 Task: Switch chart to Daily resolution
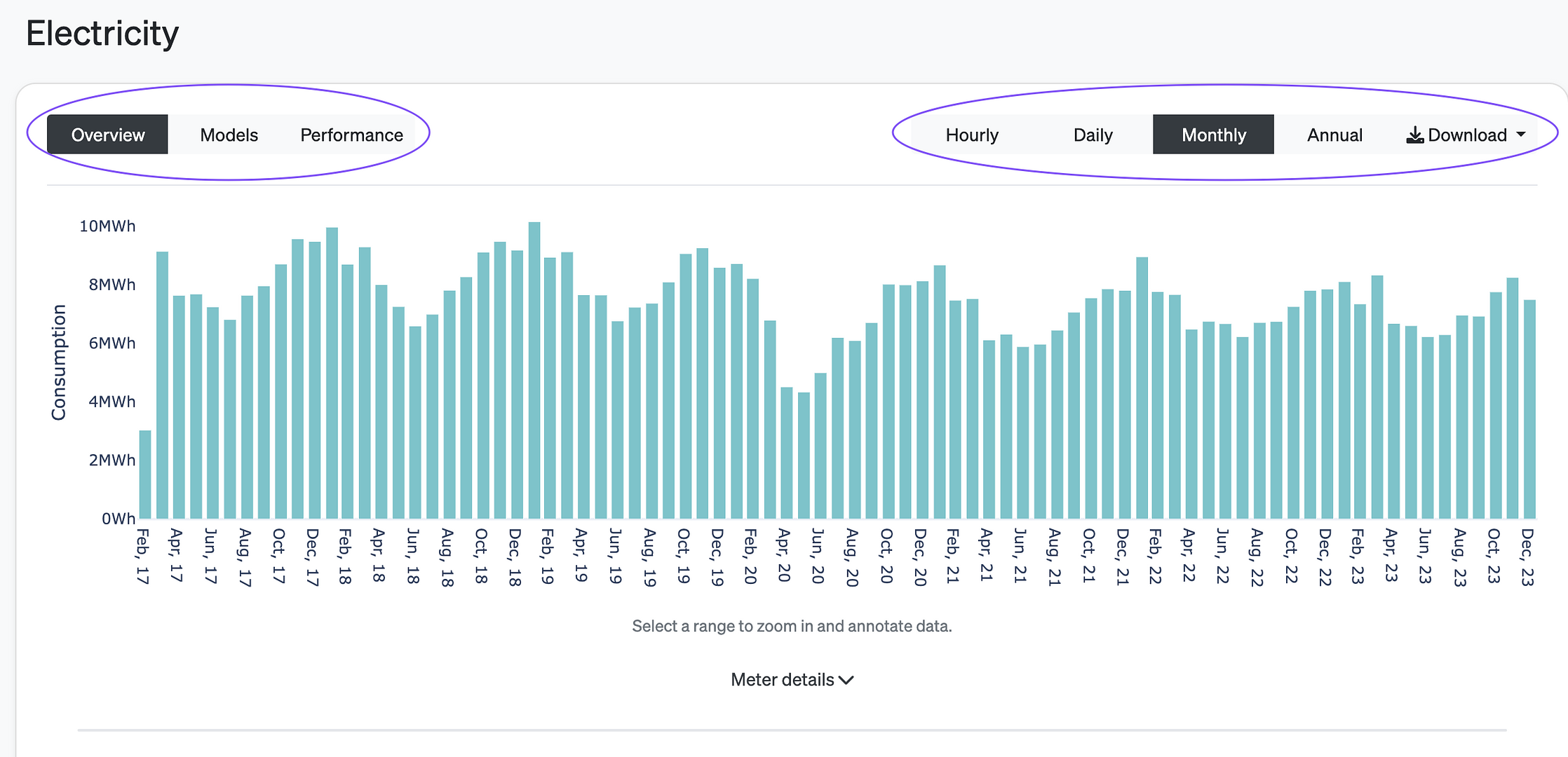[x=1093, y=135]
